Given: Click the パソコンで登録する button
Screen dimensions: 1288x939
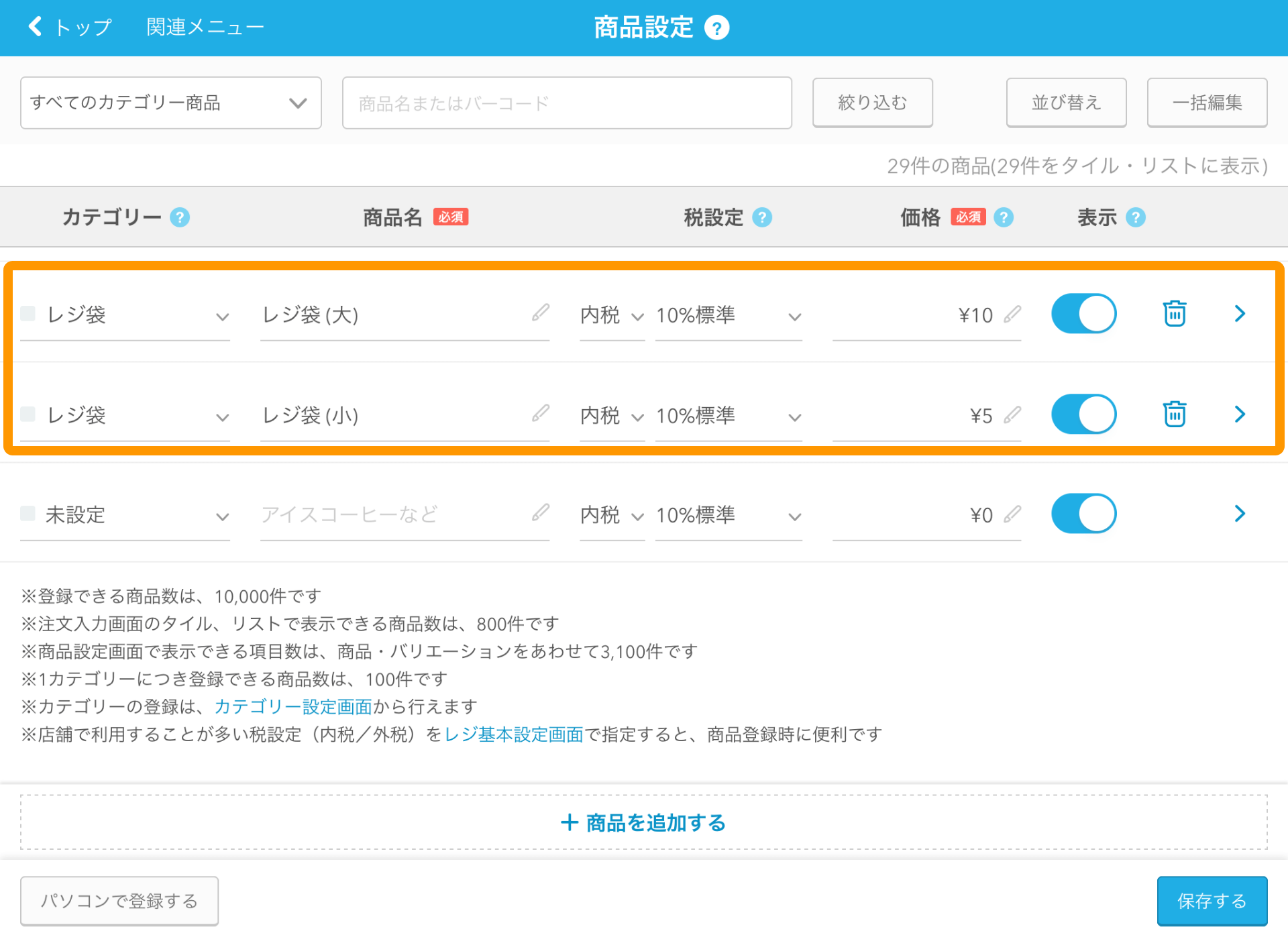Looking at the screenshot, I should [119, 901].
